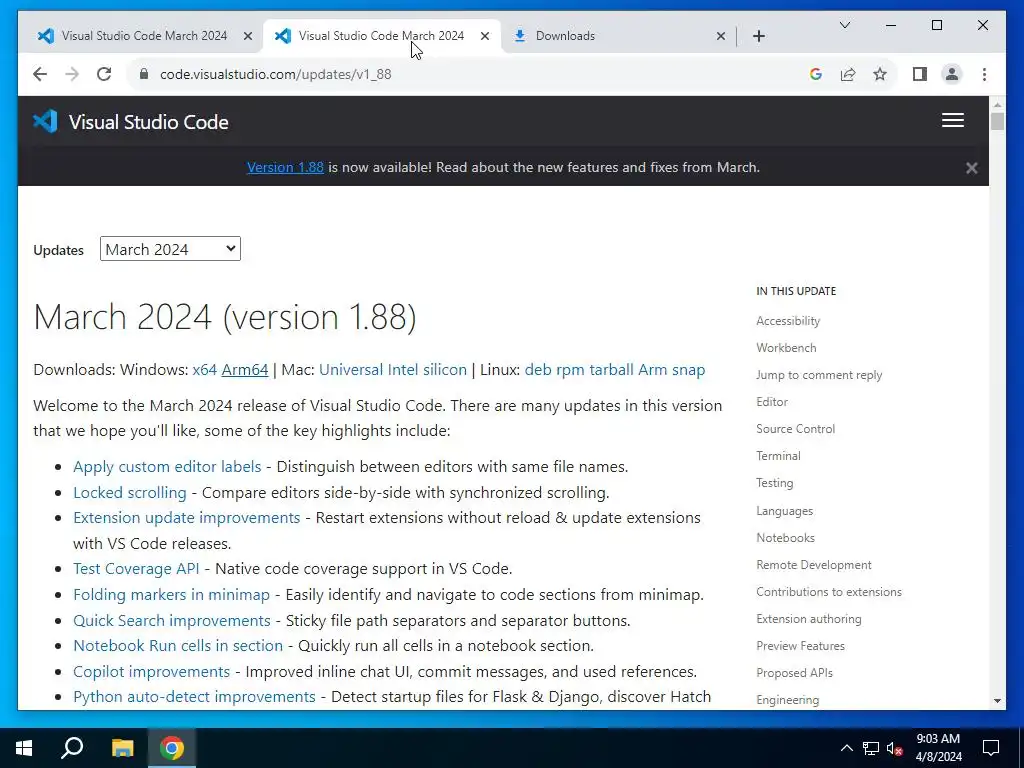
Task: Download the Linux deb package
Action: click(x=538, y=370)
